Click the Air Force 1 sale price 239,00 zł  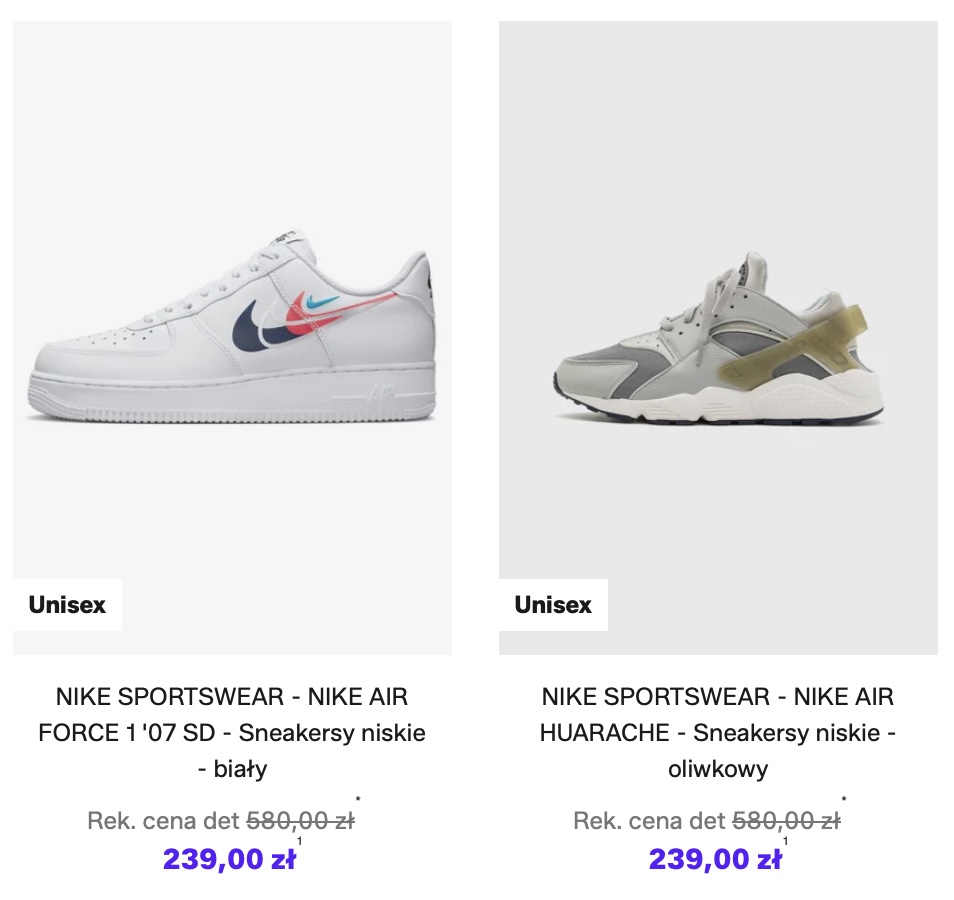(229, 859)
